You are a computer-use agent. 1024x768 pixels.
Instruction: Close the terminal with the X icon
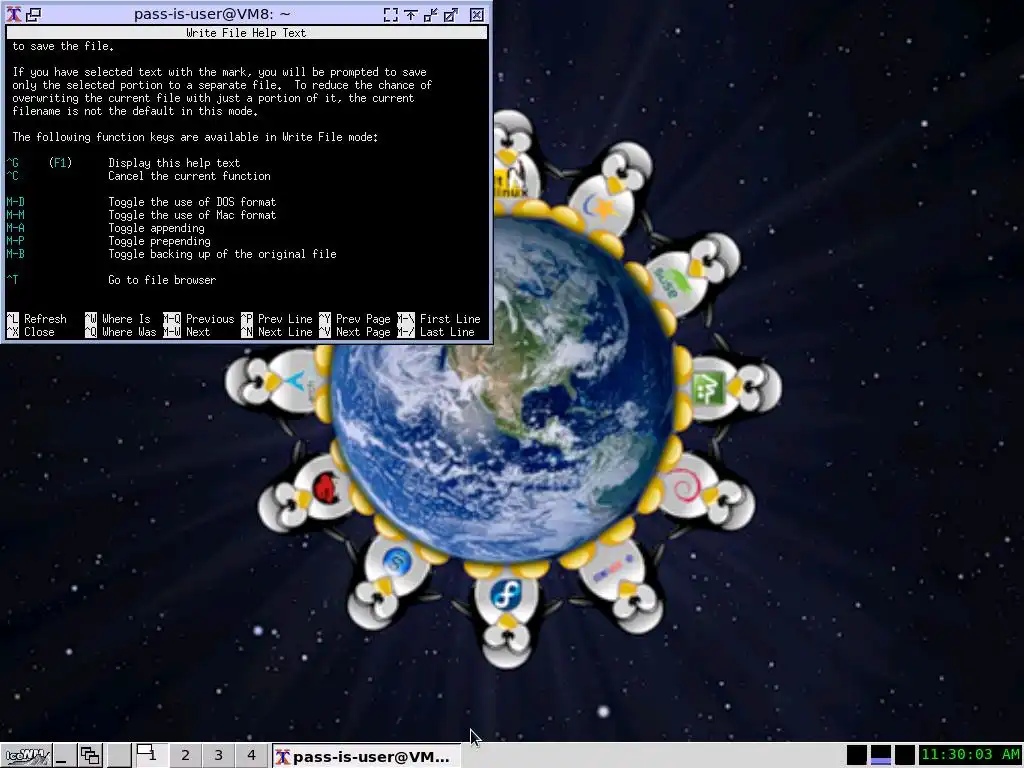click(477, 14)
